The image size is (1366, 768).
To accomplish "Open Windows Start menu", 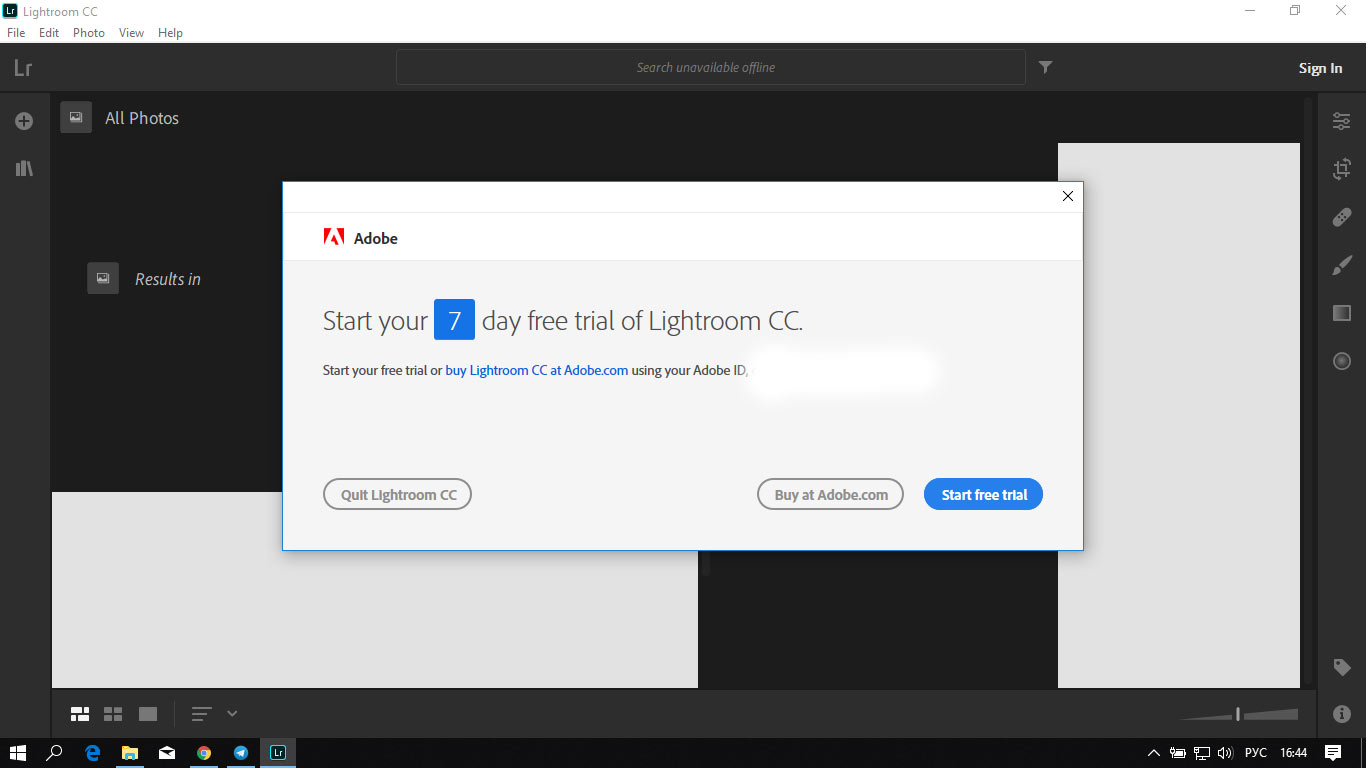I will click(x=17, y=753).
